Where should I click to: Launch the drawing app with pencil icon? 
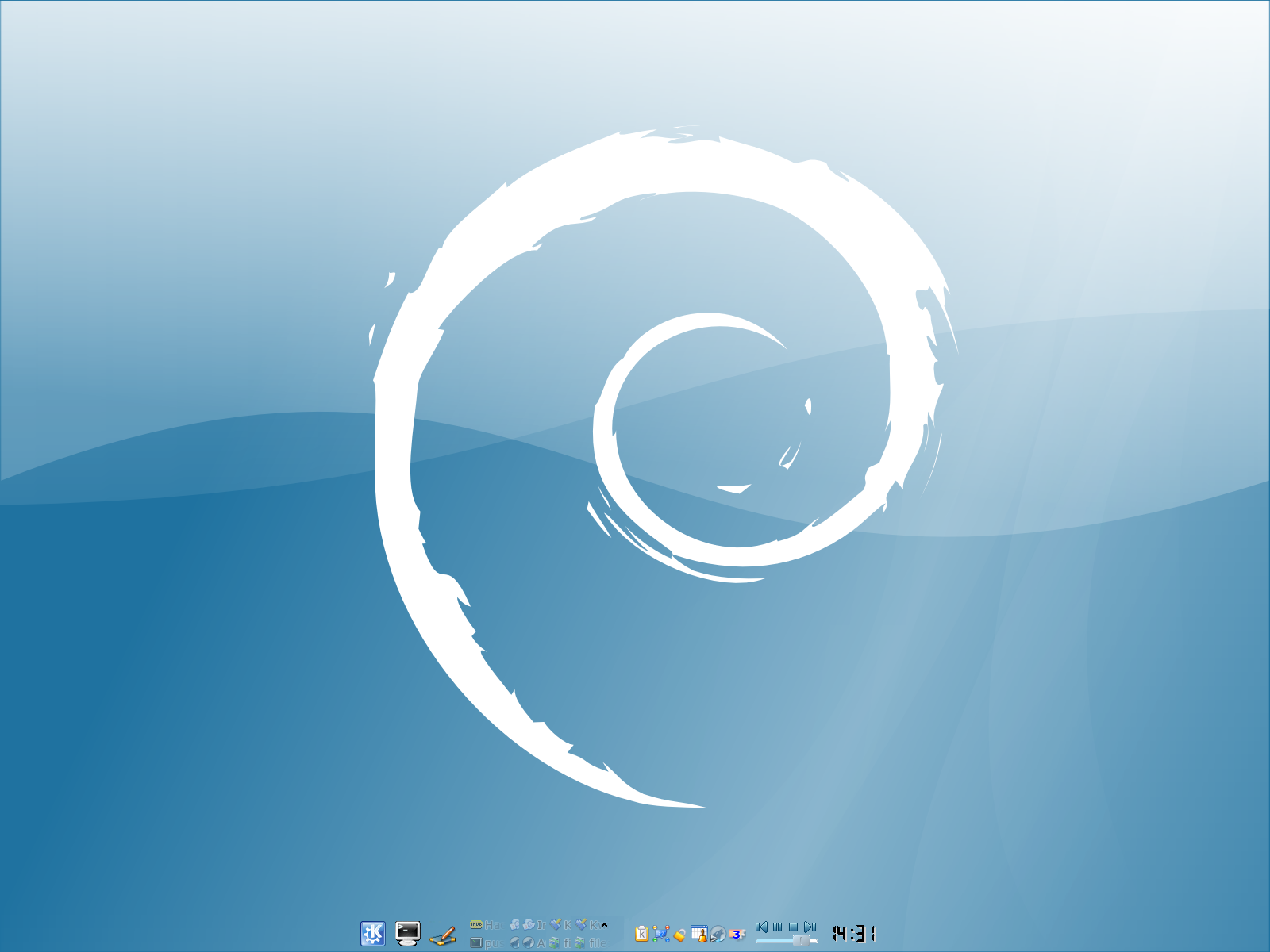coord(442,935)
